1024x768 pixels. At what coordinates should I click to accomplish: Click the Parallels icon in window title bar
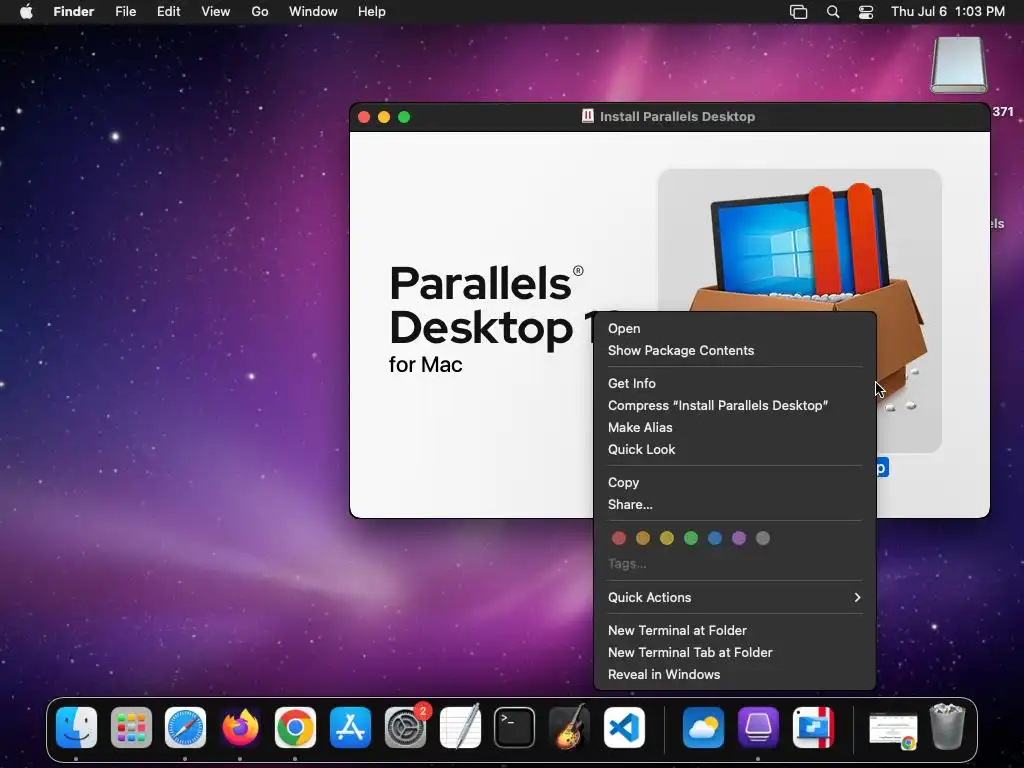click(x=588, y=116)
